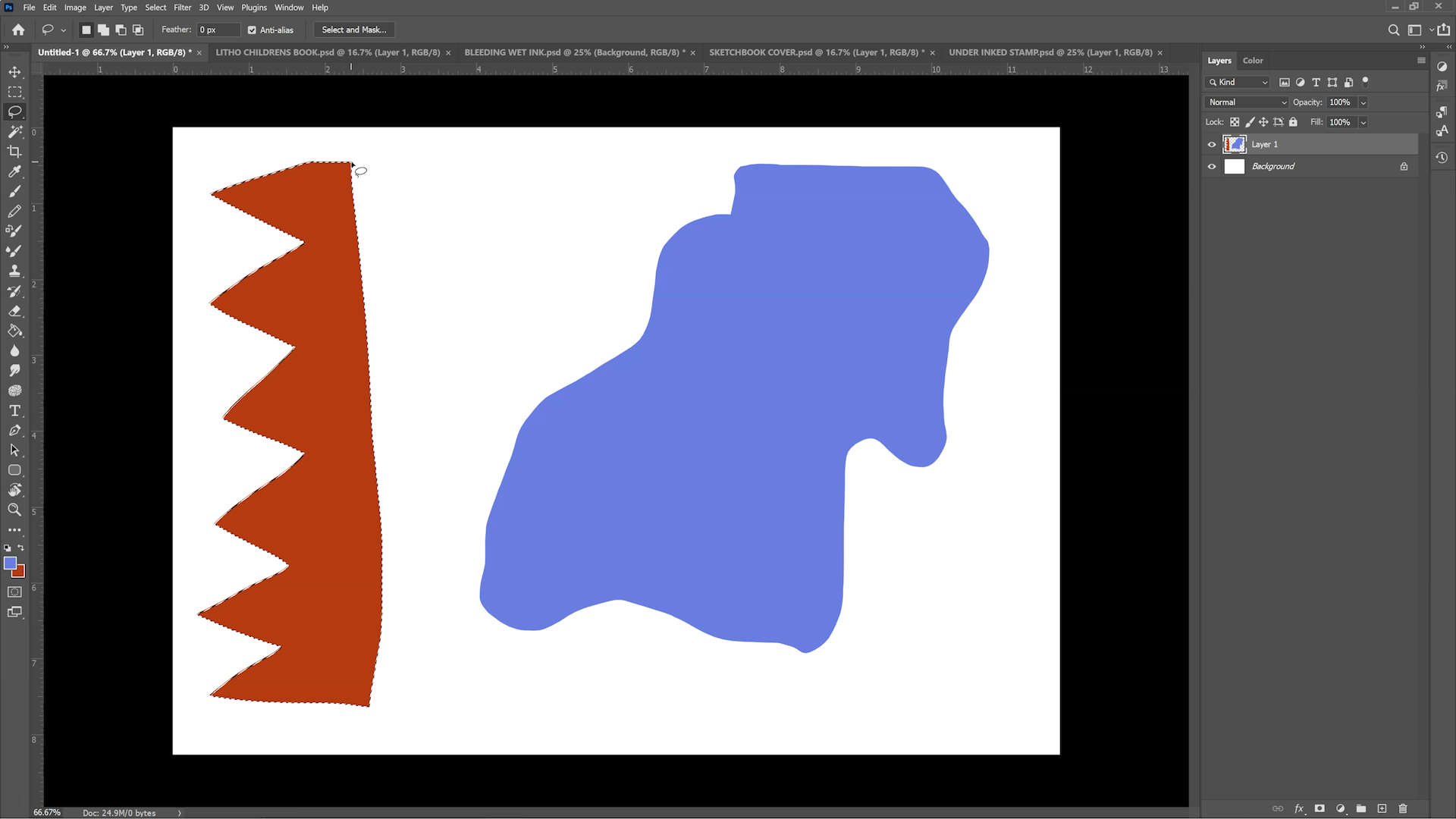Viewport: 1456px width, 819px height.
Task: Expand the Fill slider dropdown arrow
Action: click(1363, 122)
